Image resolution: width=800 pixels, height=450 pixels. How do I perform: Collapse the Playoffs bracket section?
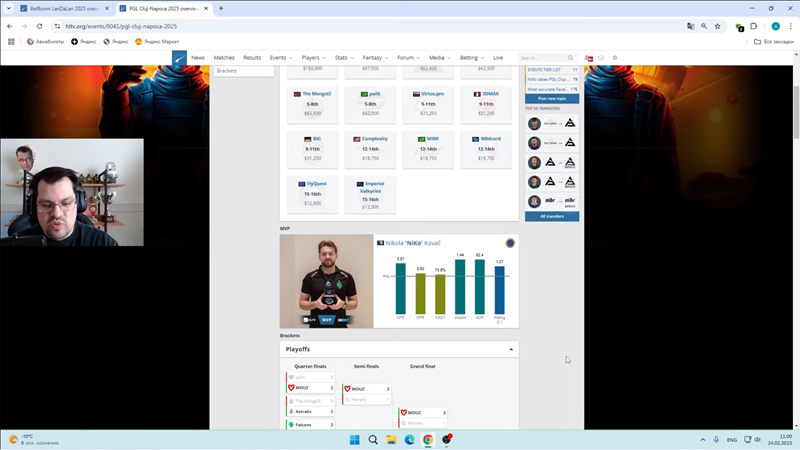click(x=511, y=349)
